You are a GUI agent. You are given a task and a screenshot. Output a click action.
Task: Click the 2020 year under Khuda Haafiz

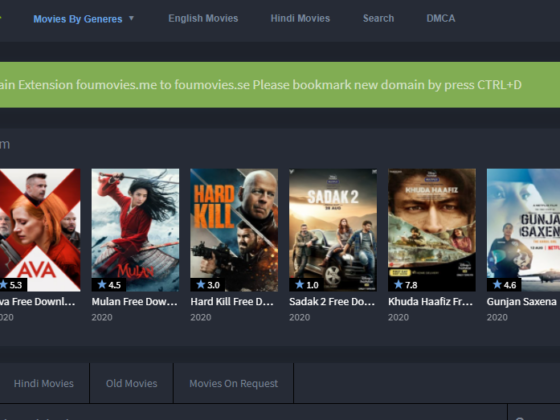coord(399,318)
